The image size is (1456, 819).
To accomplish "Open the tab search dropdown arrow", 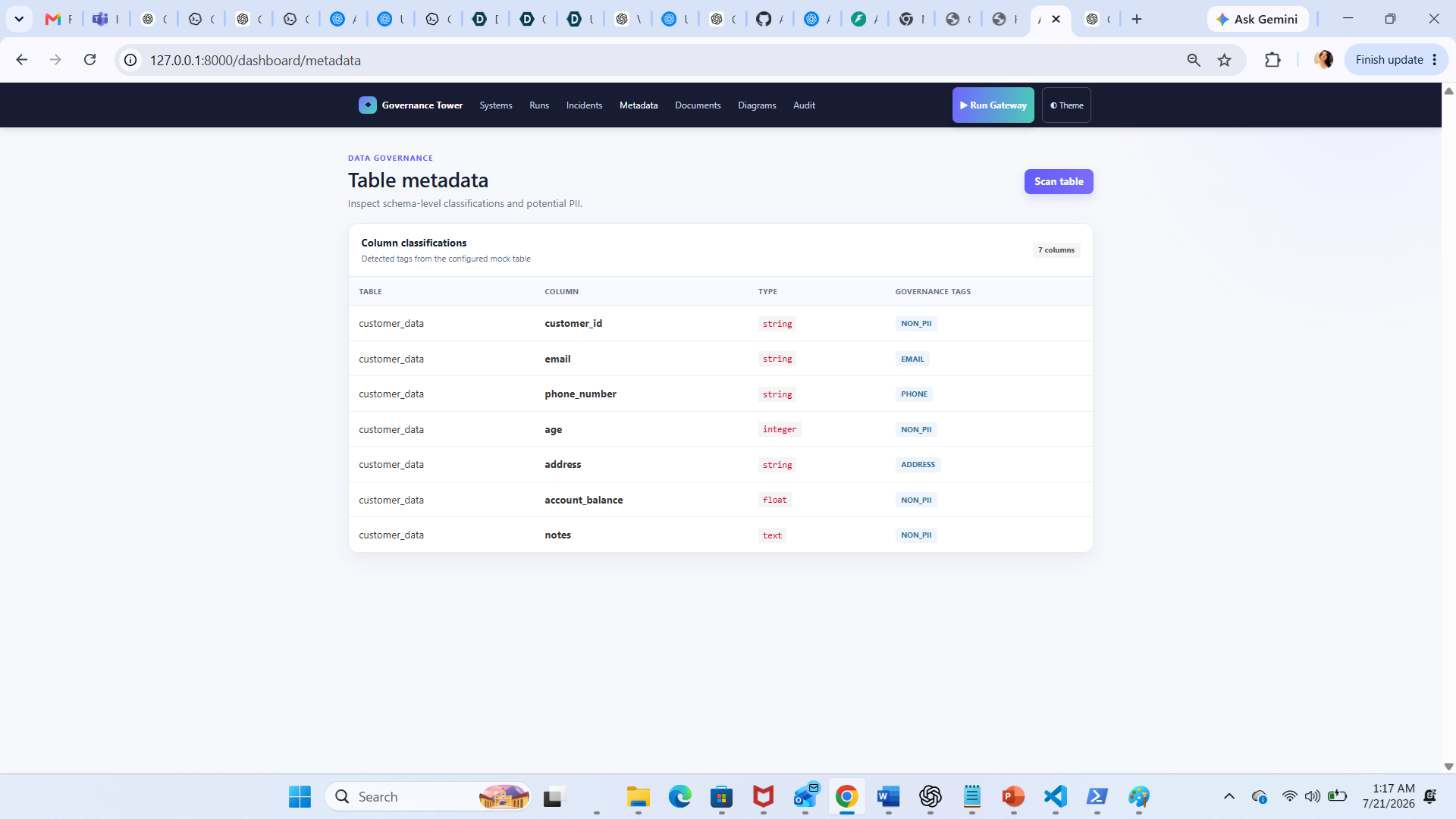I will click(x=19, y=19).
